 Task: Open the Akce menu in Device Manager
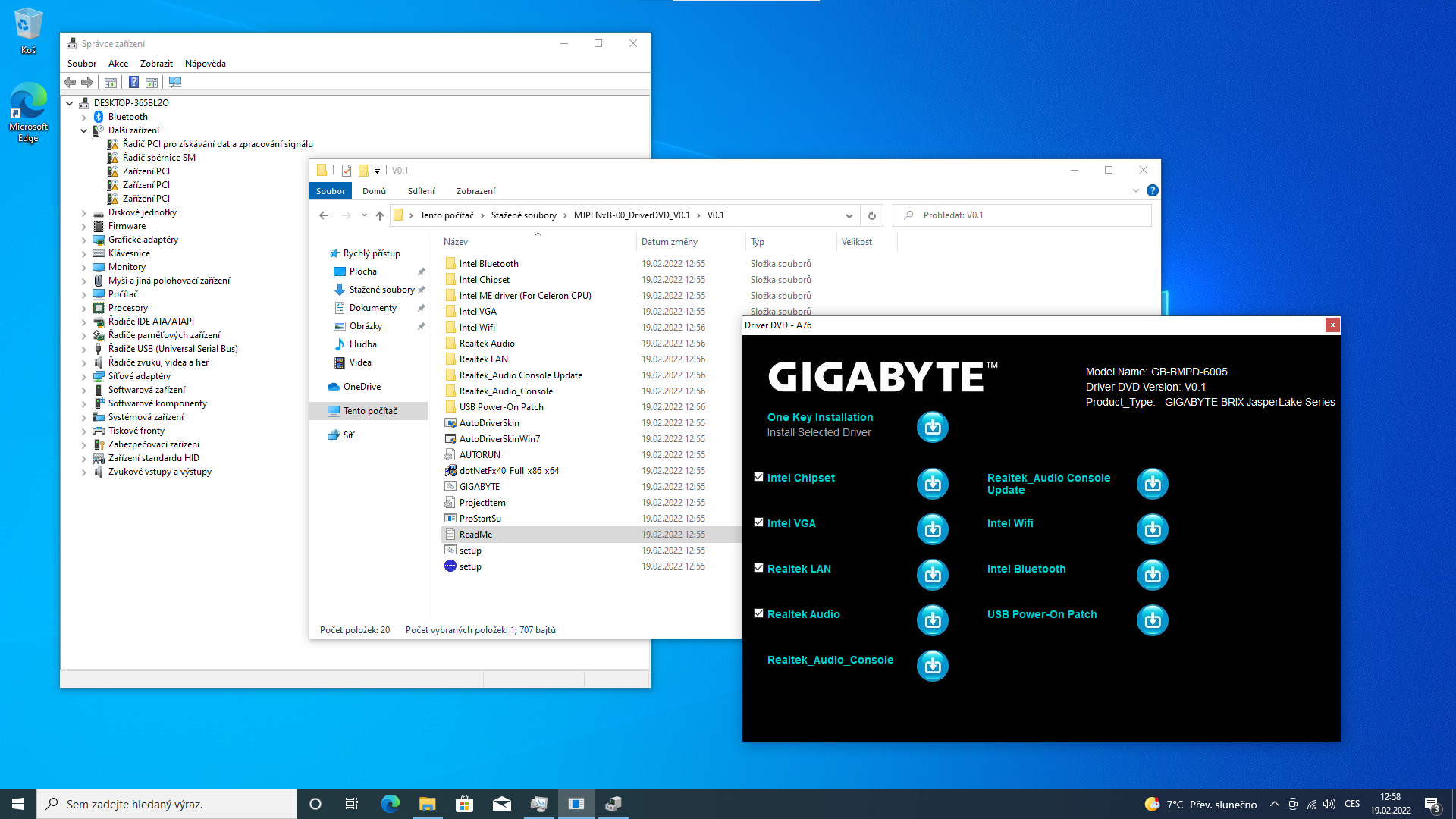click(x=118, y=64)
